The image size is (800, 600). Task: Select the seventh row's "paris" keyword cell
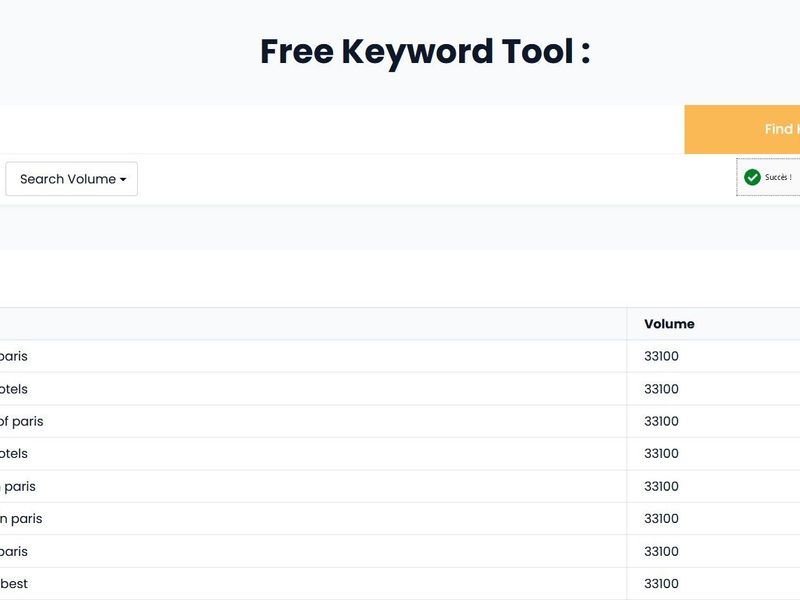point(14,551)
